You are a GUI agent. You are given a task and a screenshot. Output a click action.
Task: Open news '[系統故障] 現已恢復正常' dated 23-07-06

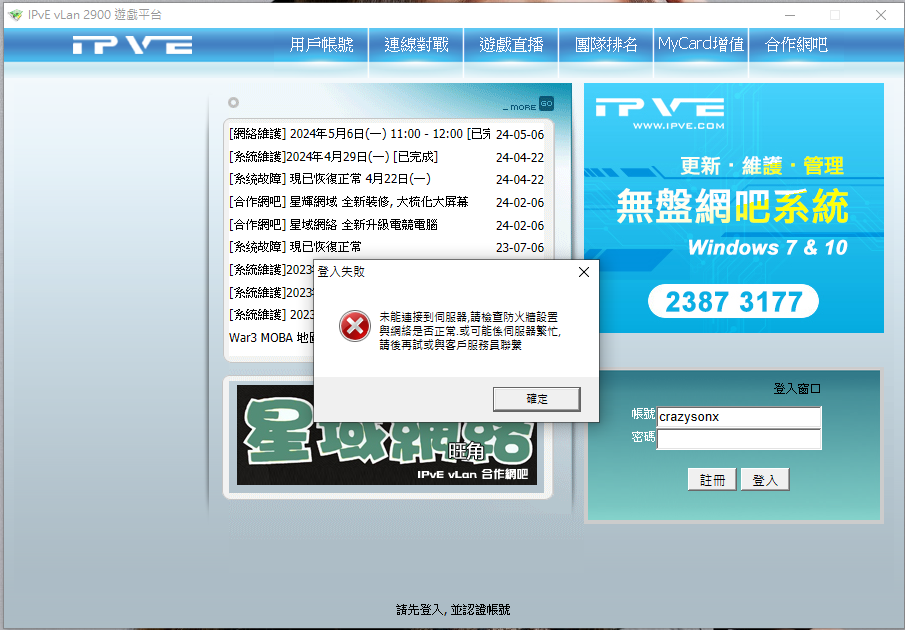[295, 247]
